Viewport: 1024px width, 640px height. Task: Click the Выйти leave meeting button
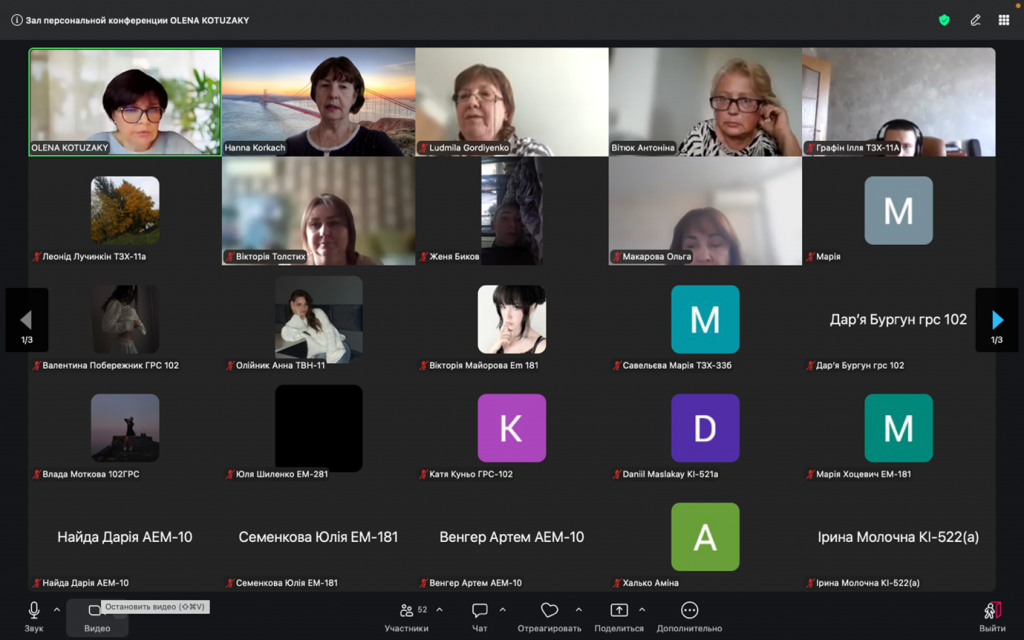[992, 617]
